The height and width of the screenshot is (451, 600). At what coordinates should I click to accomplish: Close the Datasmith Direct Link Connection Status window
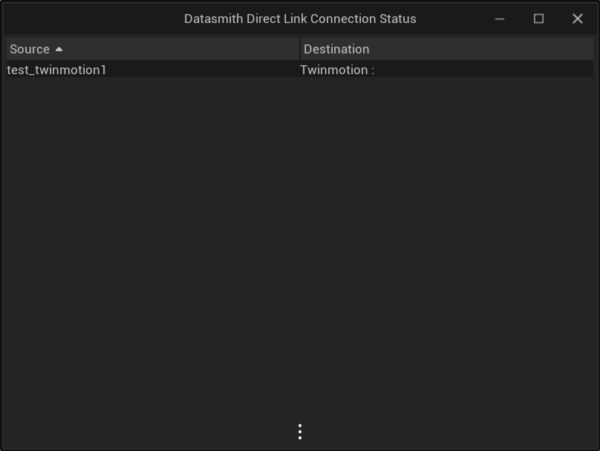(x=577, y=19)
